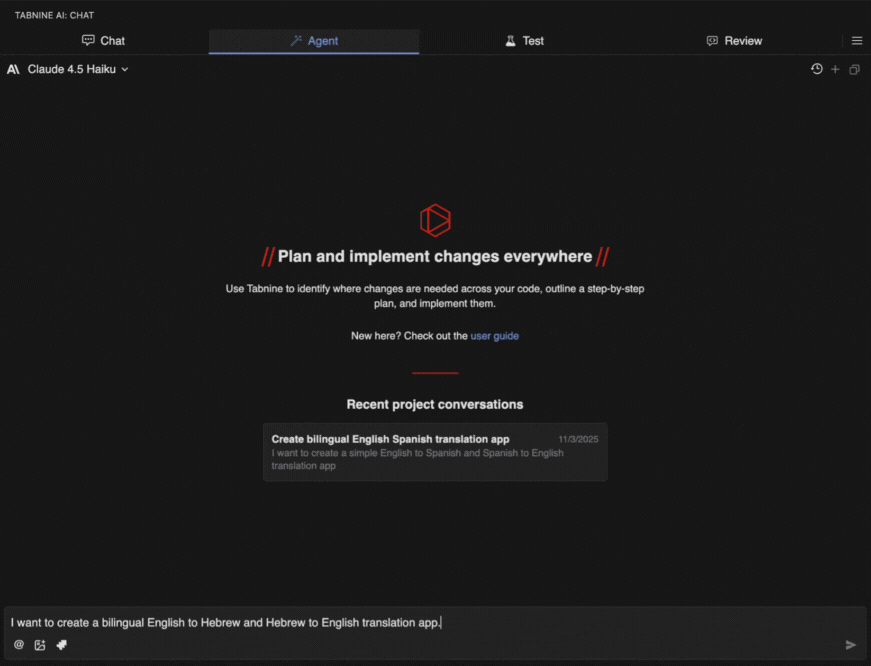This screenshot has width=871, height=666.
Task: Start a new conversation with plus icon
Action: click(836, 69)
